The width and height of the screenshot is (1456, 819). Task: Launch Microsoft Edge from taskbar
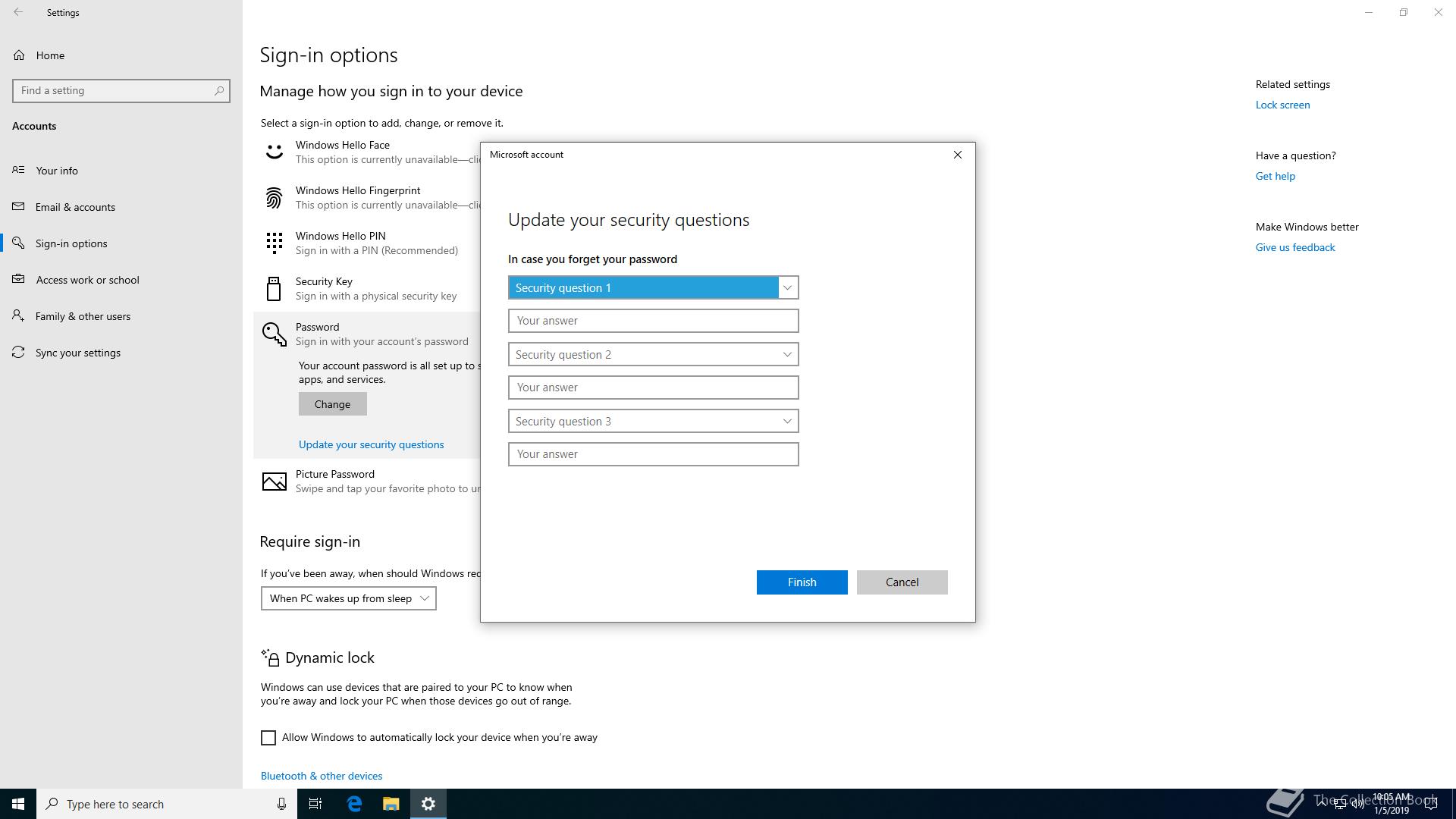354,804
